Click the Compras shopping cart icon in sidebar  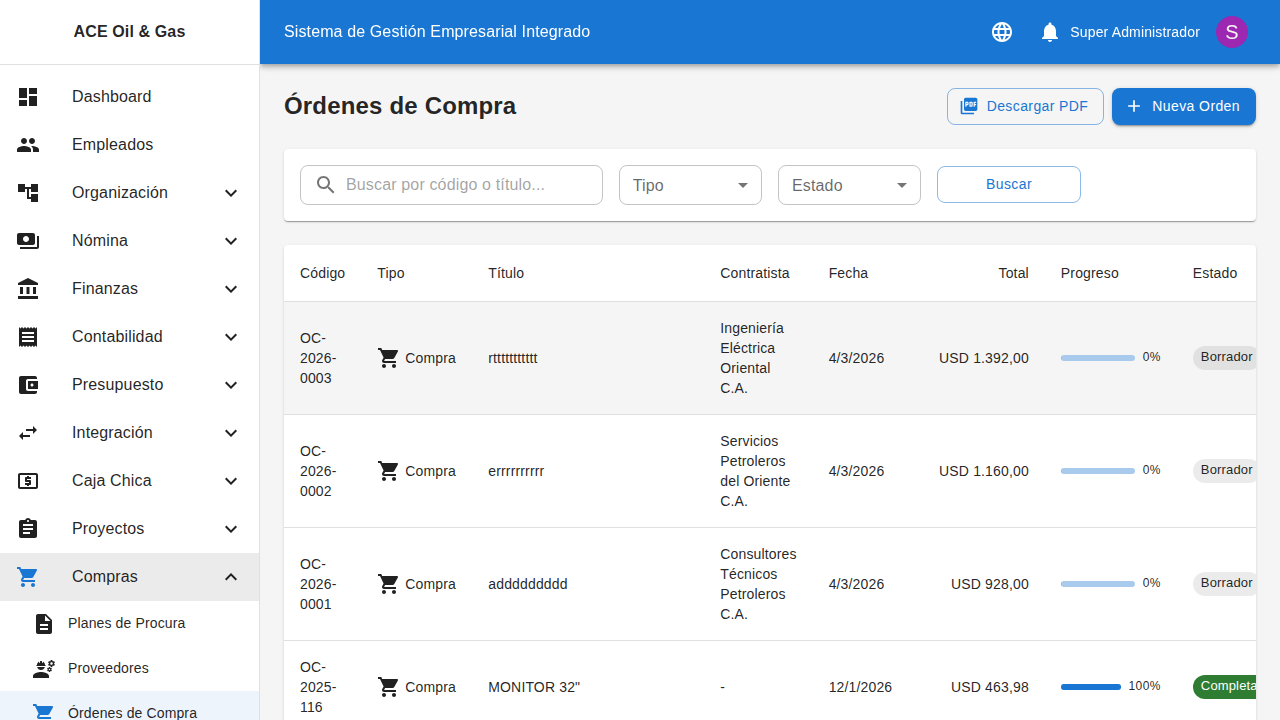click(28, 576)
